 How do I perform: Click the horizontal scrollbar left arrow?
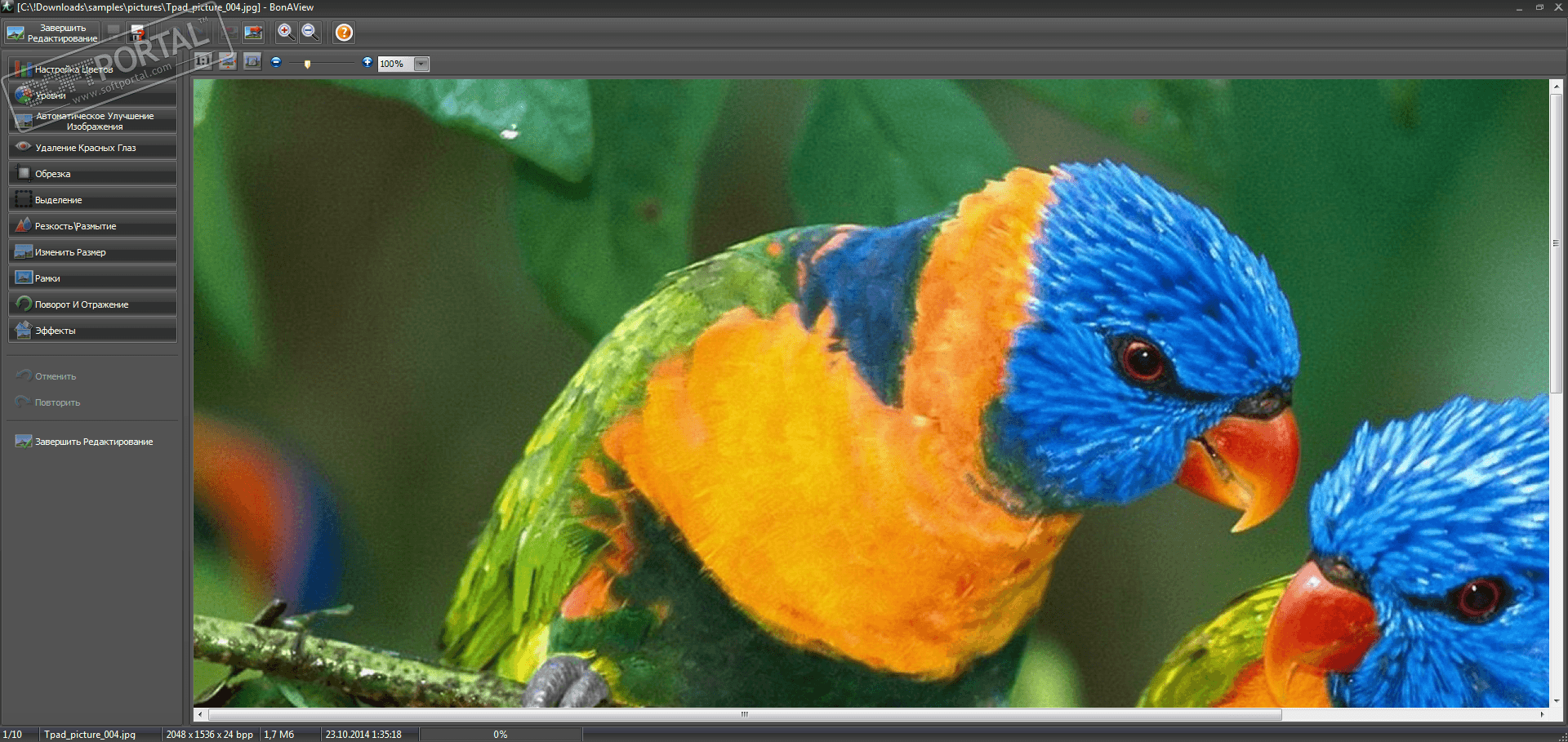200,714
